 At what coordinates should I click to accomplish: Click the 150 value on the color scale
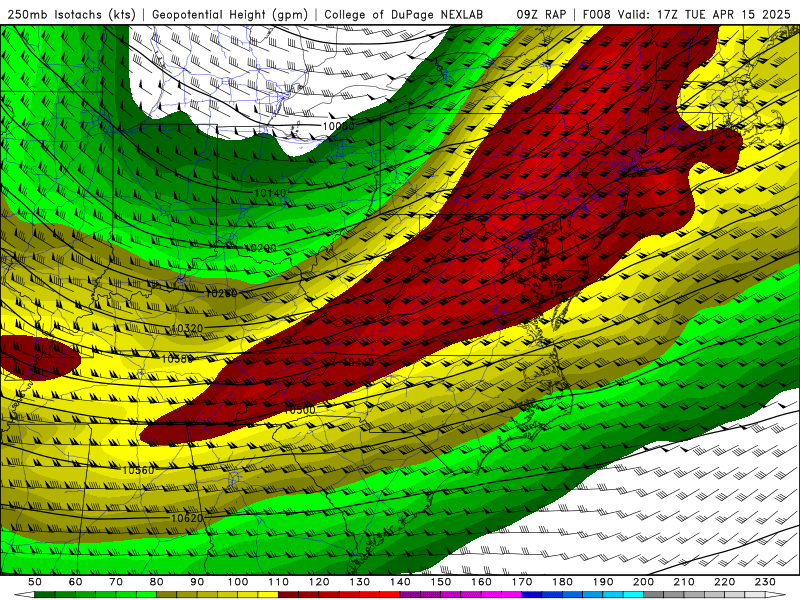(441, 582)
